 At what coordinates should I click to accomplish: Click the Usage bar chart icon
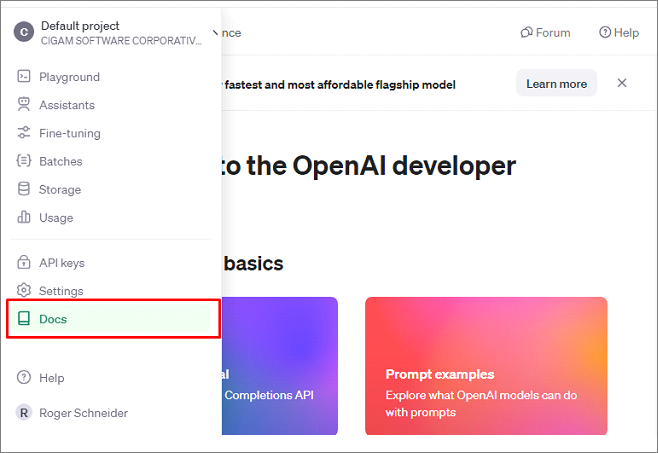[24, 217]
